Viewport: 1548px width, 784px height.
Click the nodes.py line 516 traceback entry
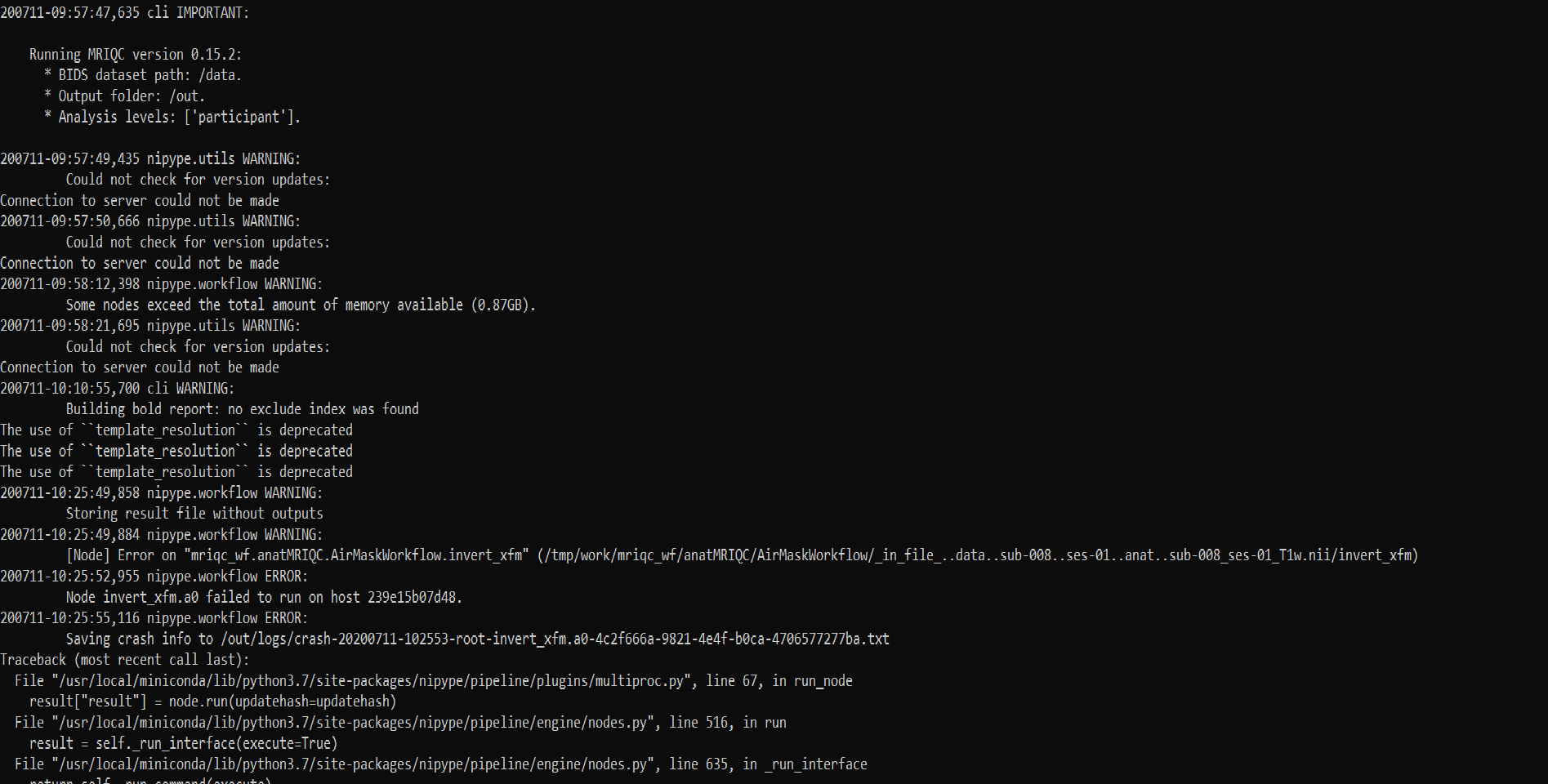pyautogui.click(x=400, y=723)
